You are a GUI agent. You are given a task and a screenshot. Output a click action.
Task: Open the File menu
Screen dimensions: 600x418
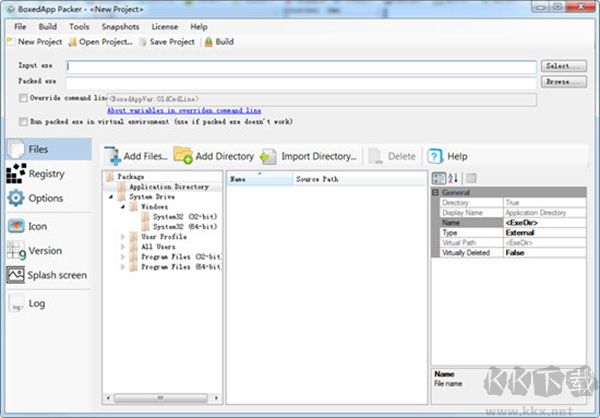pos(20,27)
